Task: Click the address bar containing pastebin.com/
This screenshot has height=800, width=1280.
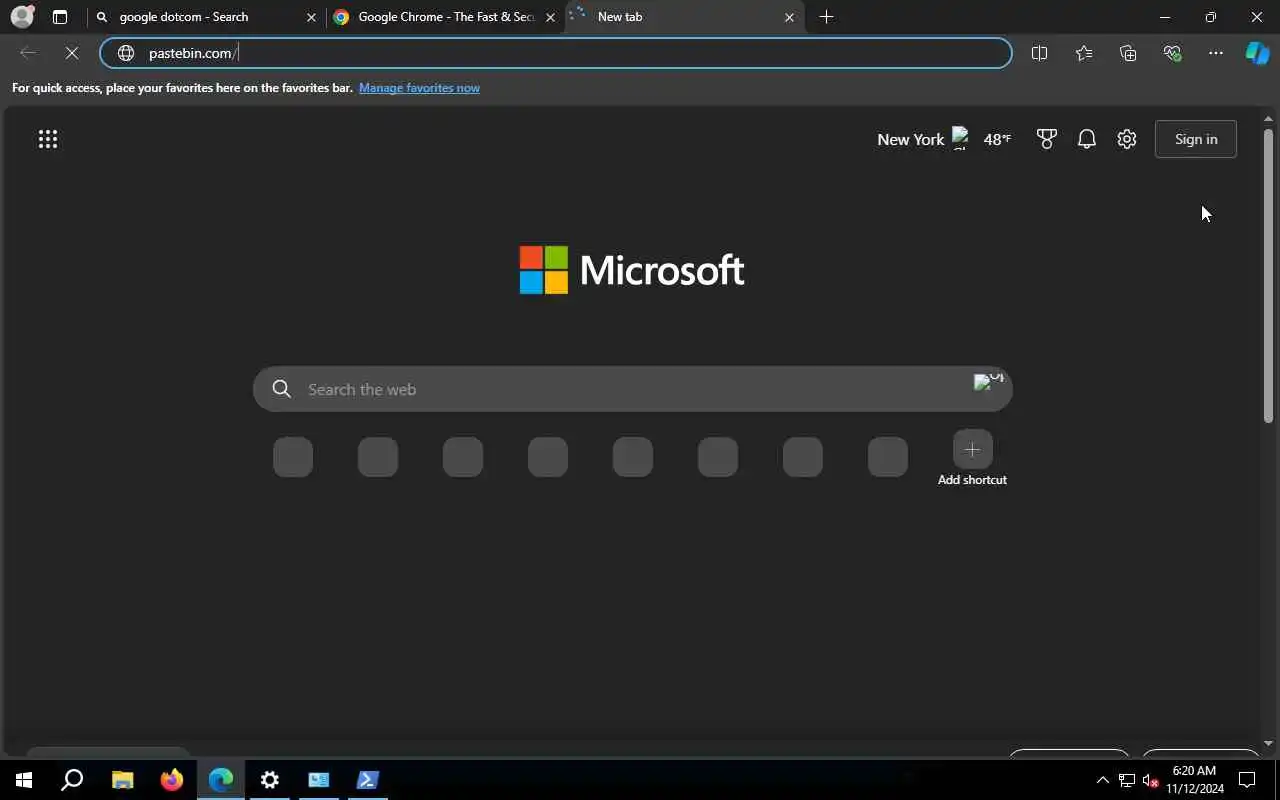Action: click(556, 53)
